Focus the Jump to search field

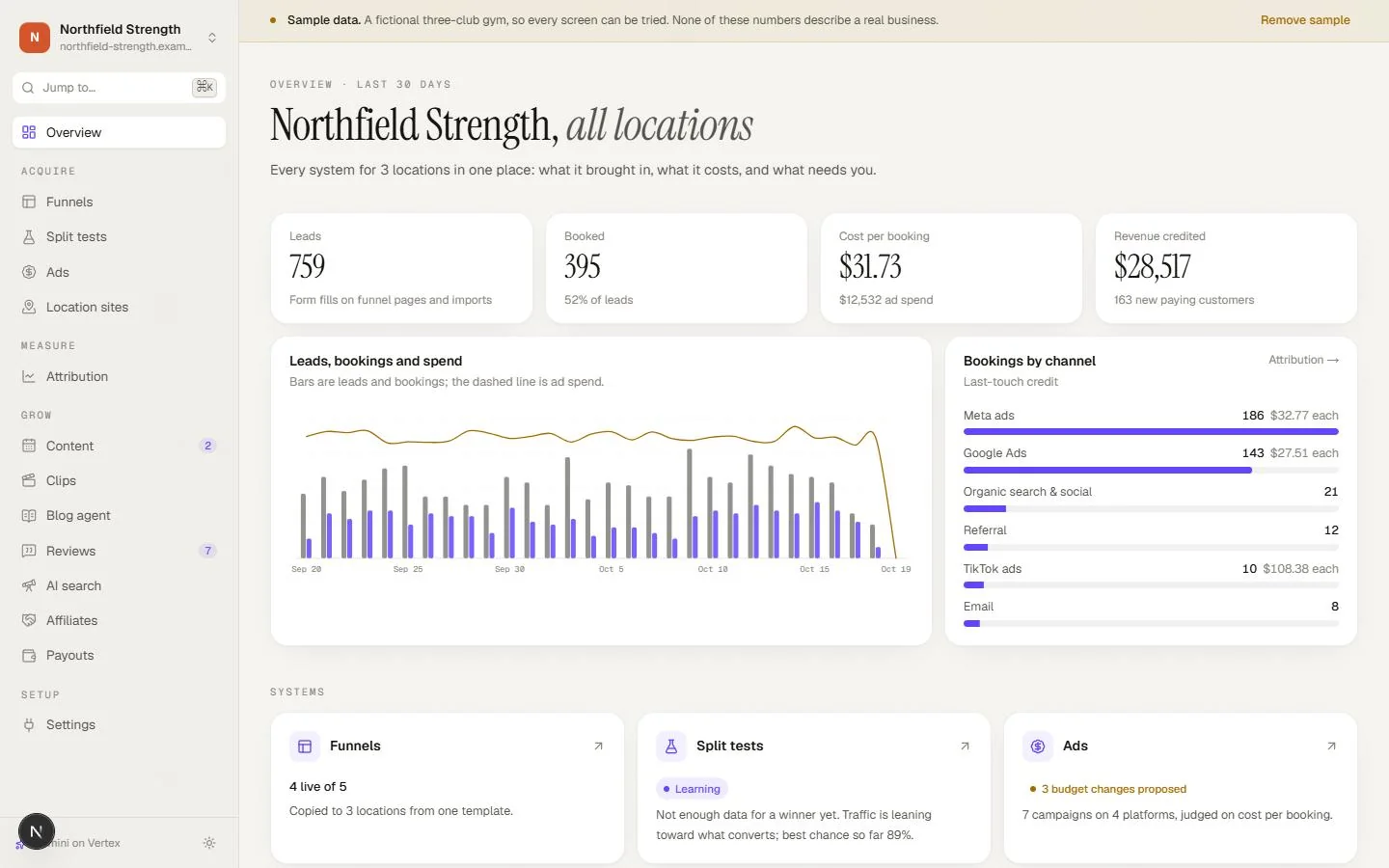click(x=119, y=87)
